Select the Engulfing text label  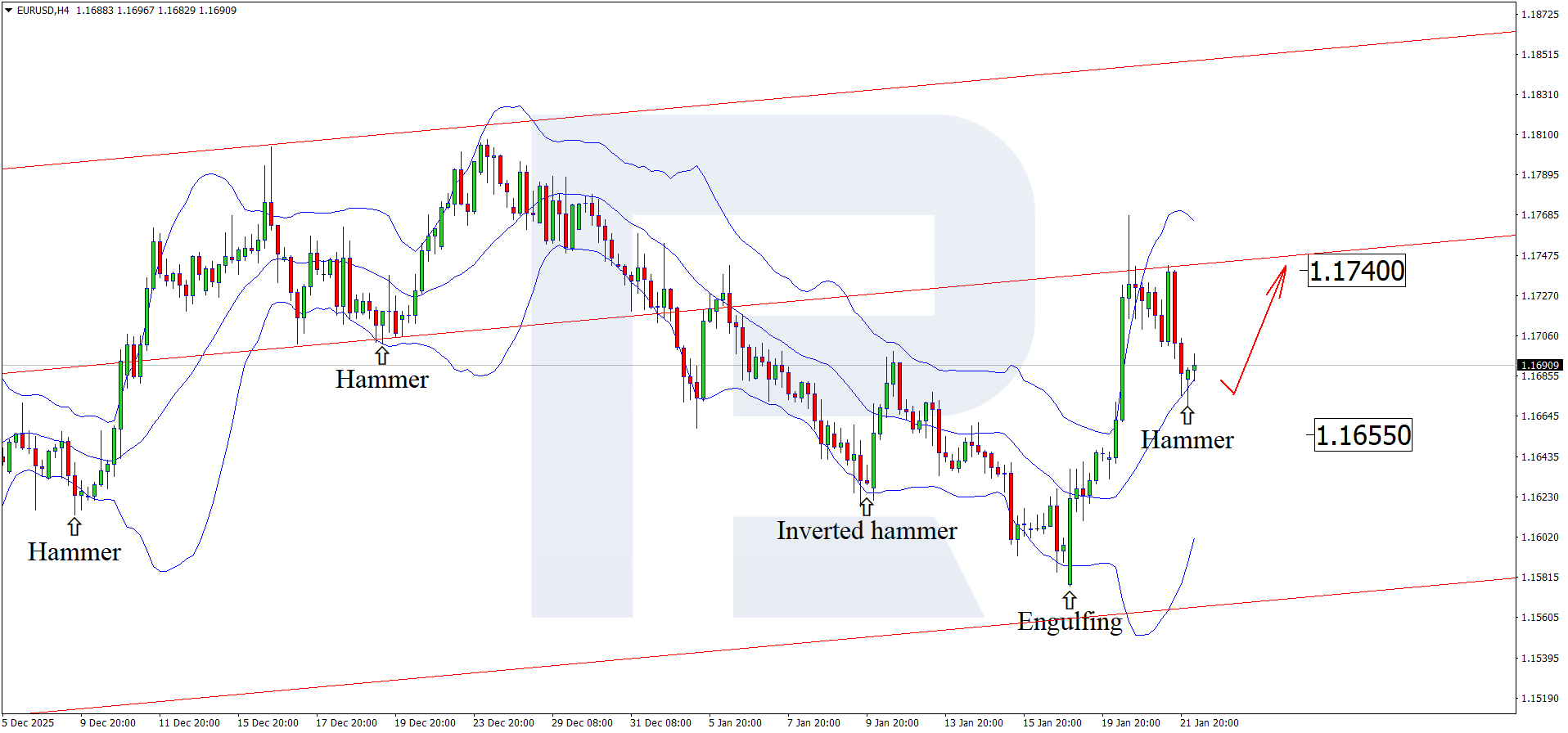1070,622
